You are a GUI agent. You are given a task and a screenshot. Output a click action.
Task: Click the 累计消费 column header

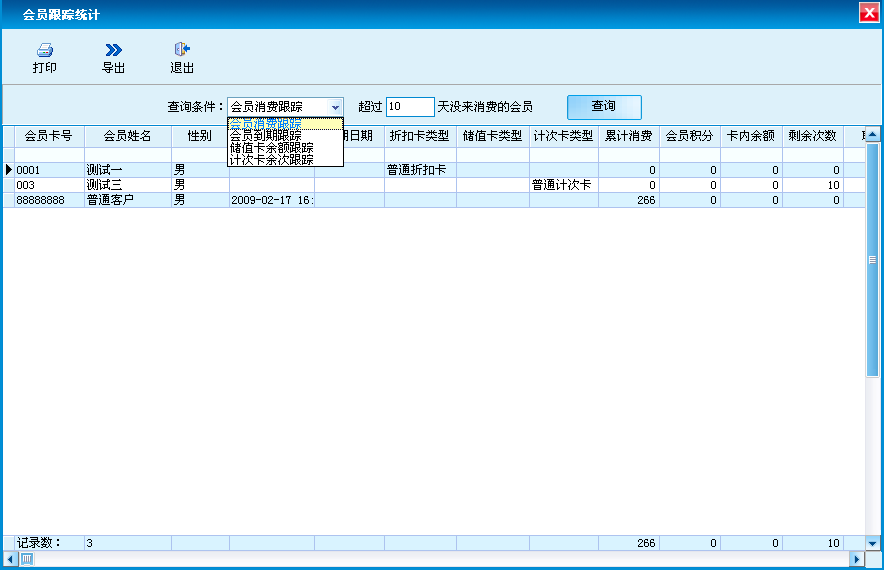pyautogui.click(x=628, y=136)
